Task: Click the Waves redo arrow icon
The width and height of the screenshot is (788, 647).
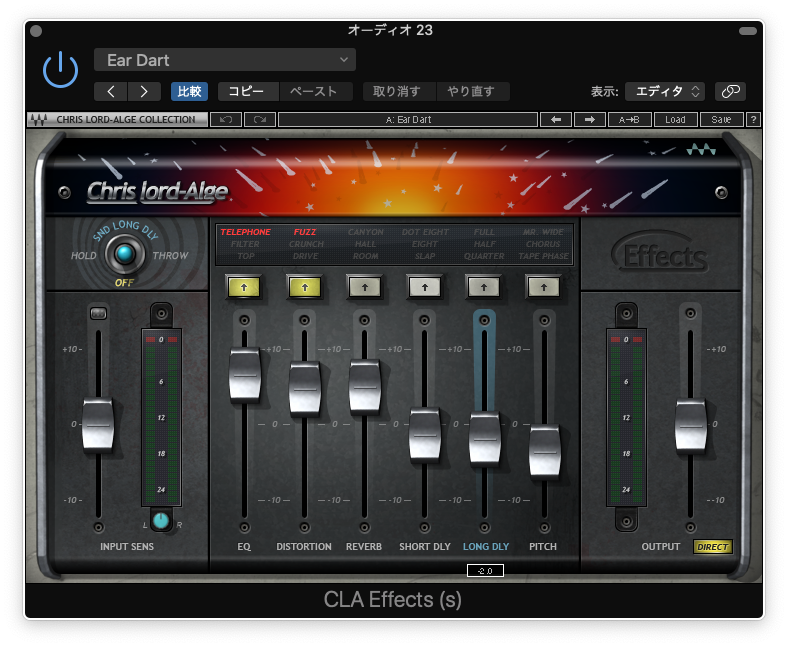Action: (x=260, y=120)
